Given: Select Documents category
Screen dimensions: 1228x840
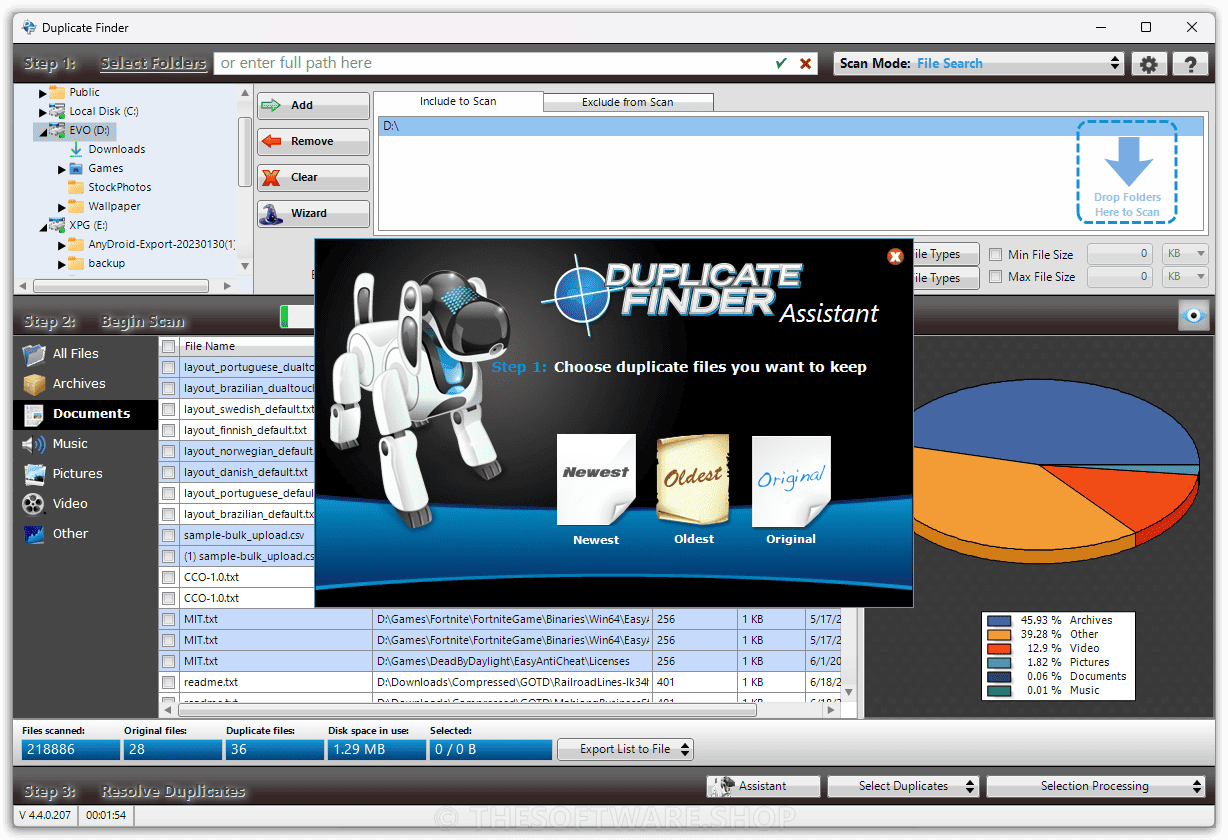Looking at the screenshot, I should [x=85, y=413].
